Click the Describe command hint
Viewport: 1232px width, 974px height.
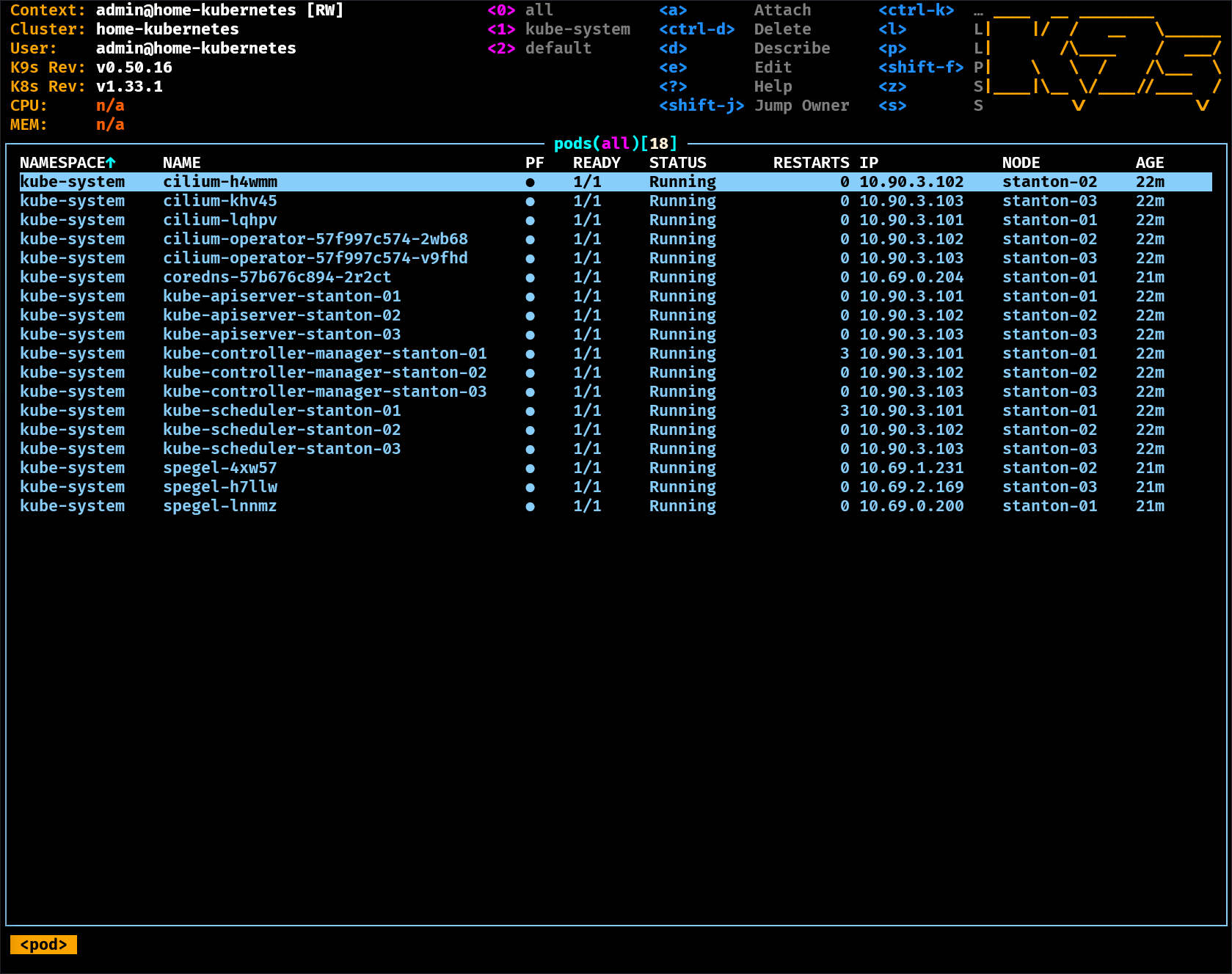point(792,48)
